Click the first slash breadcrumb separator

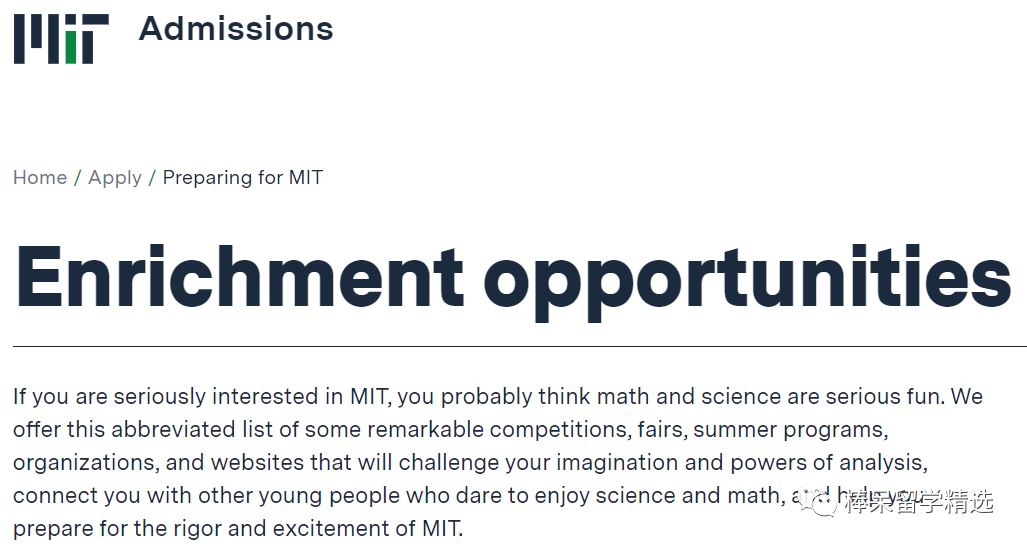tap(78, 178)
